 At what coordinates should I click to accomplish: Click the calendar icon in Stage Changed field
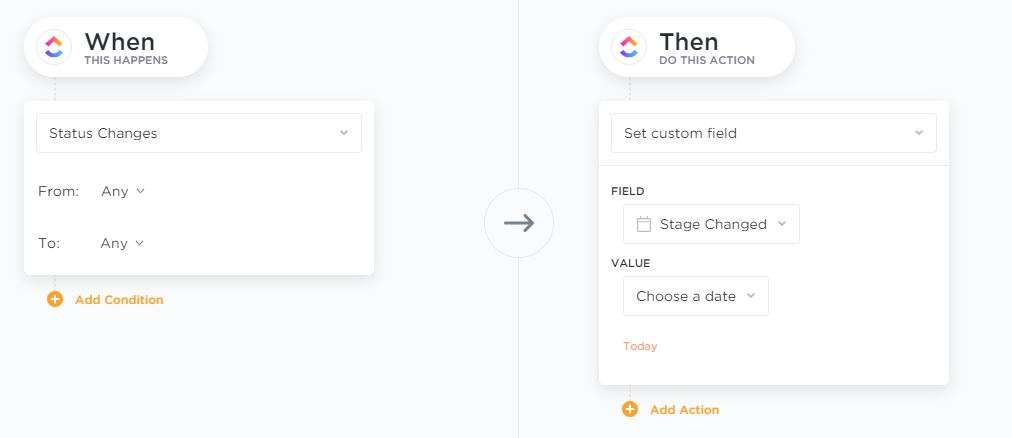(x=644, y=224)
